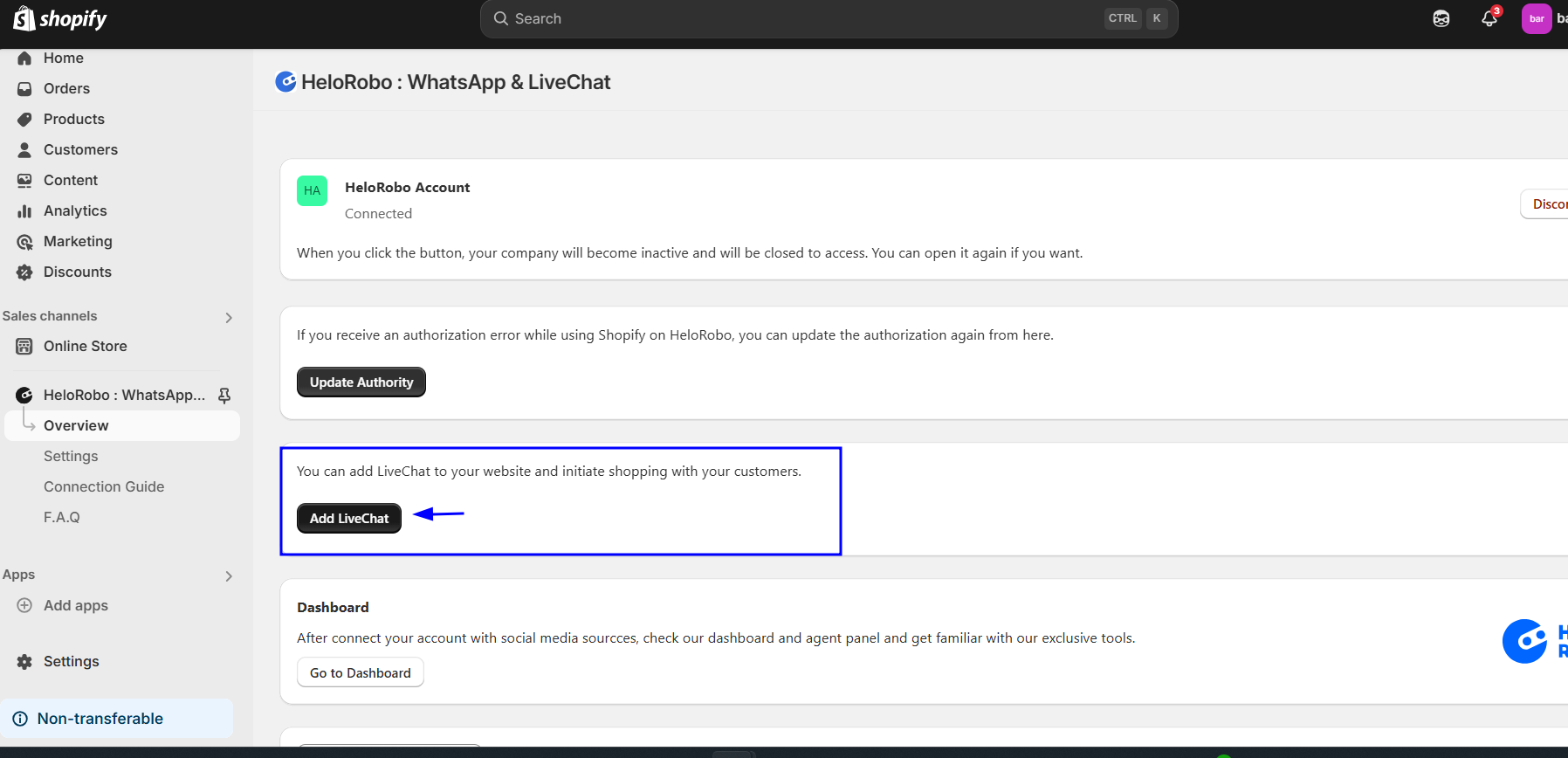The image size is (1568, 758).
Task: Expand the Sales channels section
Action: click(229, 318)
